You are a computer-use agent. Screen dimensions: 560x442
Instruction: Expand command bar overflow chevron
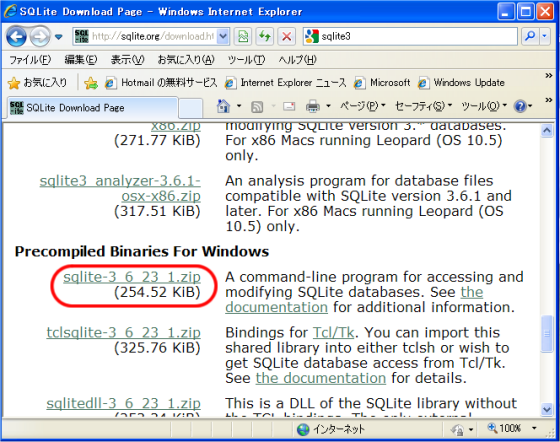point(549,100)
